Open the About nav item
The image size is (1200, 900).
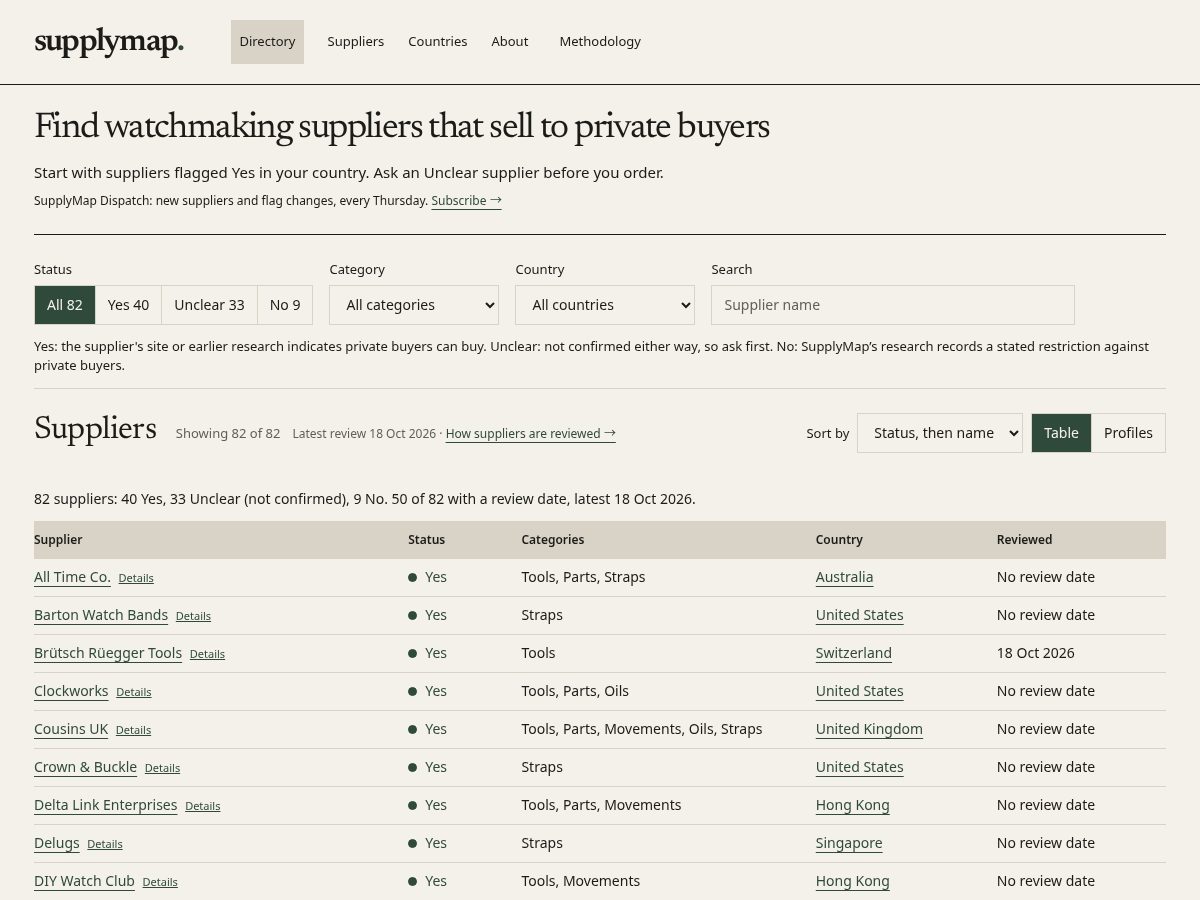tap(510, 42)
